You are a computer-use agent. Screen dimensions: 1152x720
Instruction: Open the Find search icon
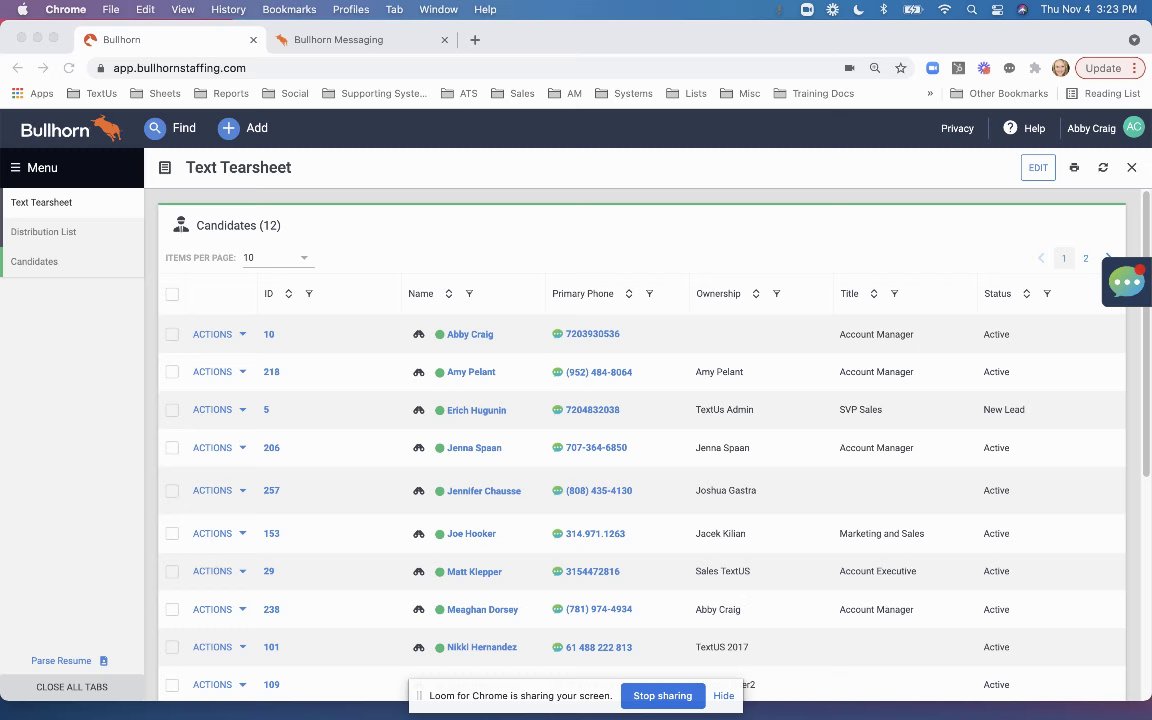(x=154, y=129)
